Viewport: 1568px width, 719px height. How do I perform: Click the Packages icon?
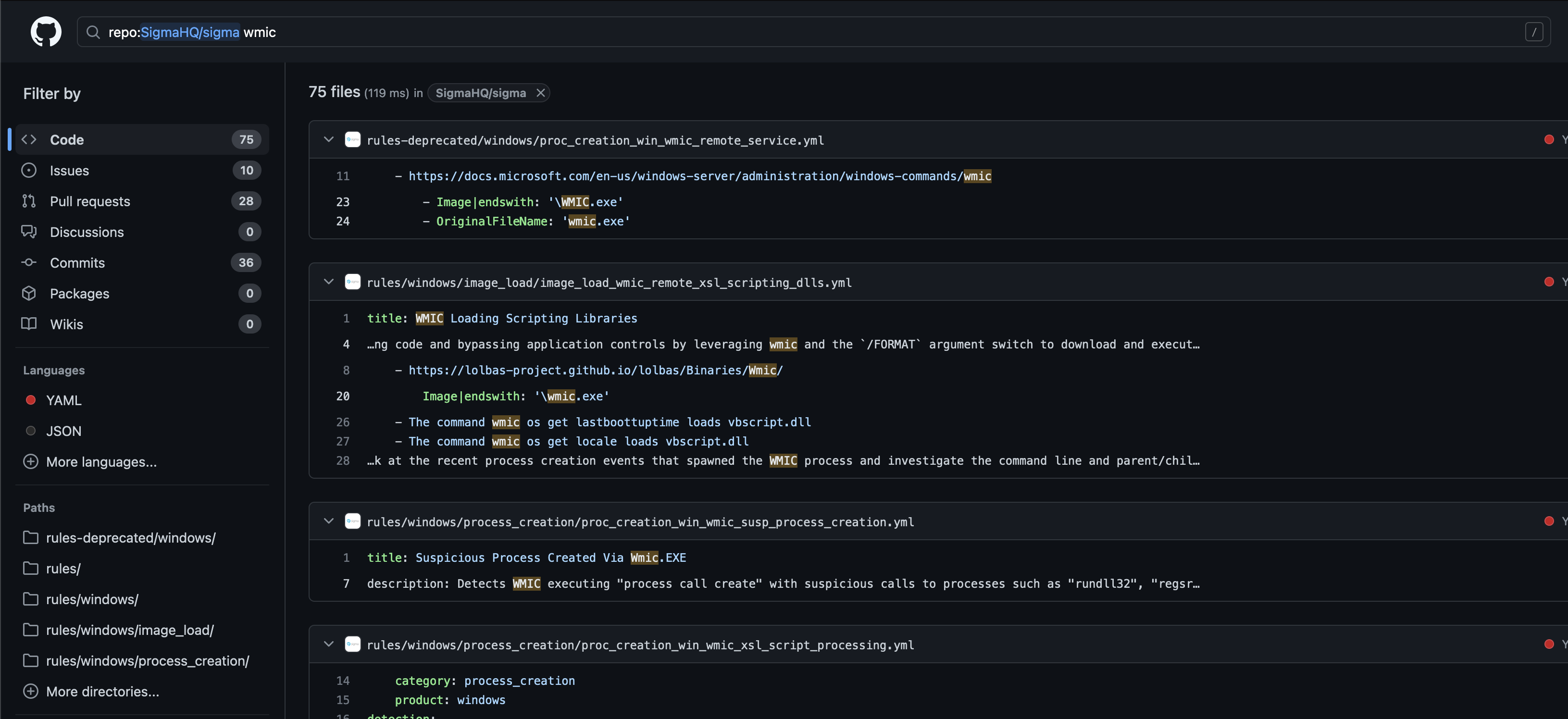pos(29,294)
